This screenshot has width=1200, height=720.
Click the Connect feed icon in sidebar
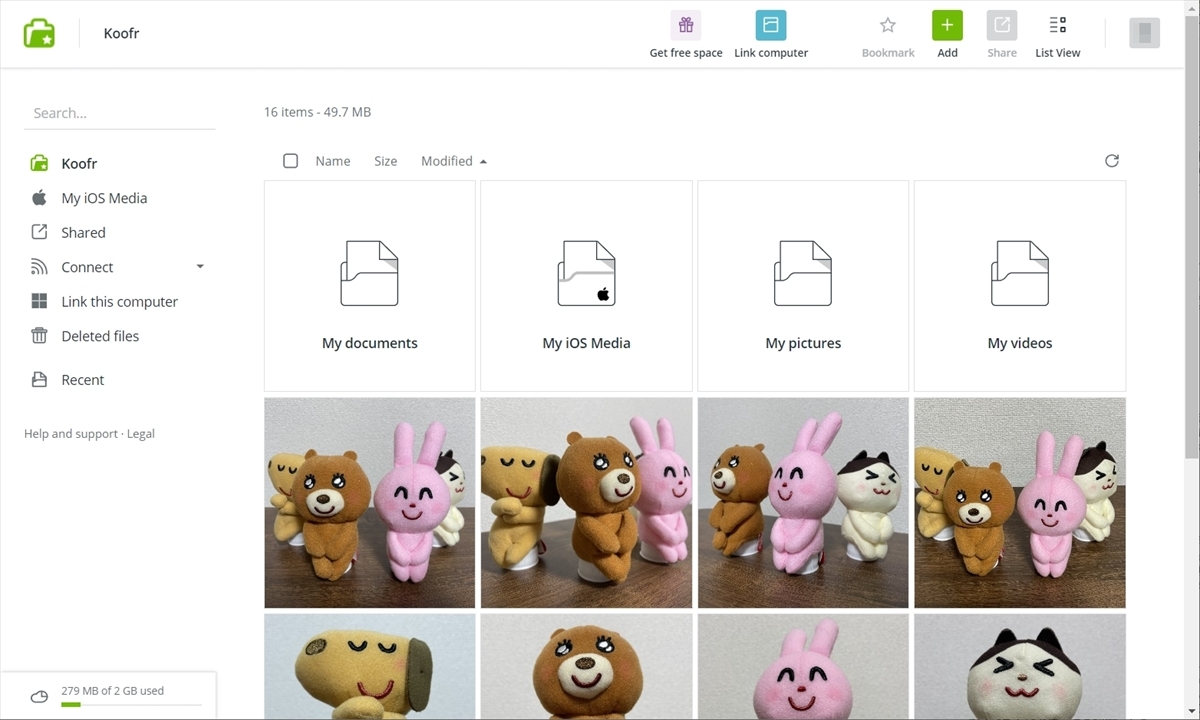coord(39,267)
